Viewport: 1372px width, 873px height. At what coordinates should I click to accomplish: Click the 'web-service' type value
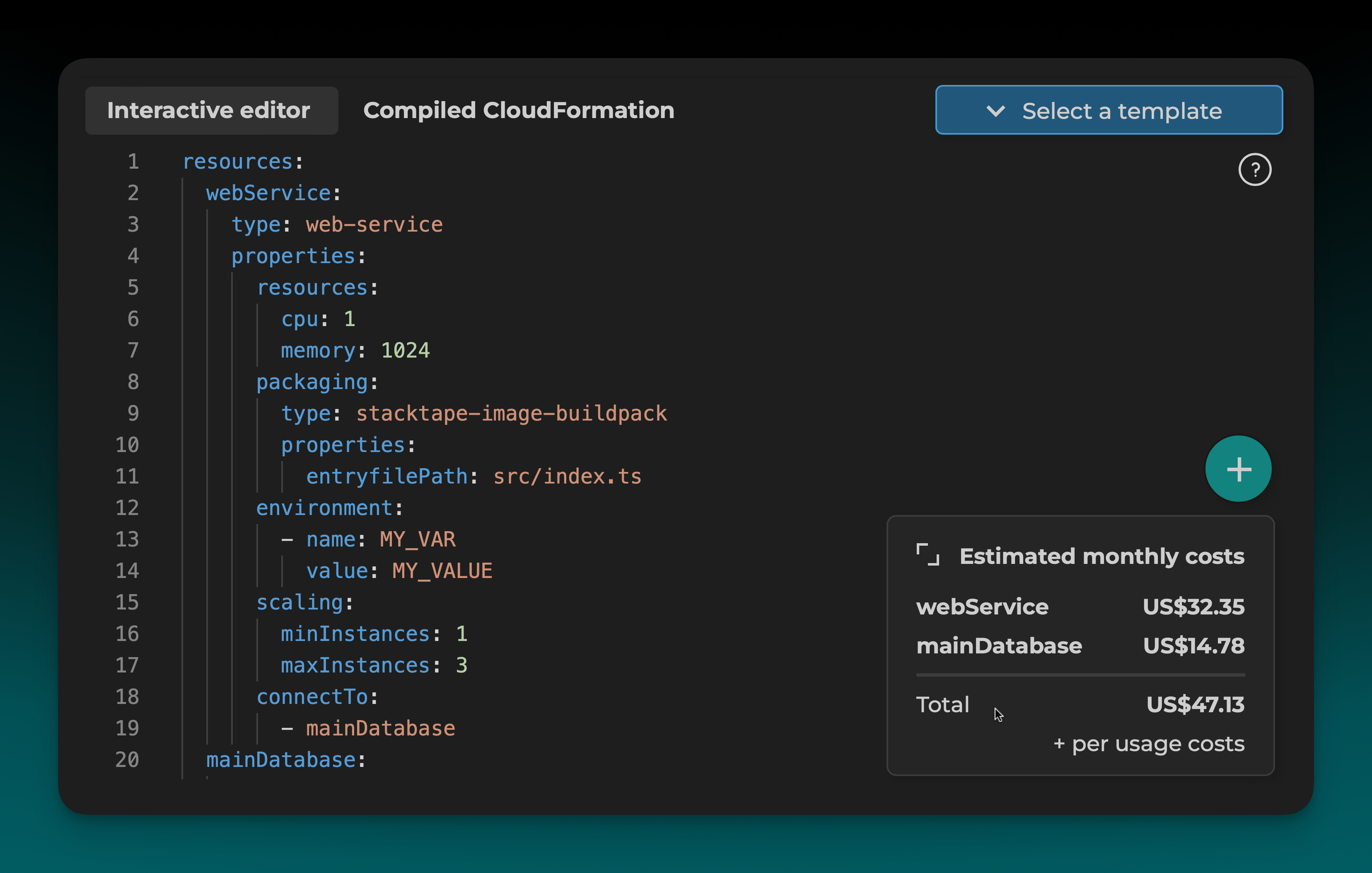click(374, 225)
